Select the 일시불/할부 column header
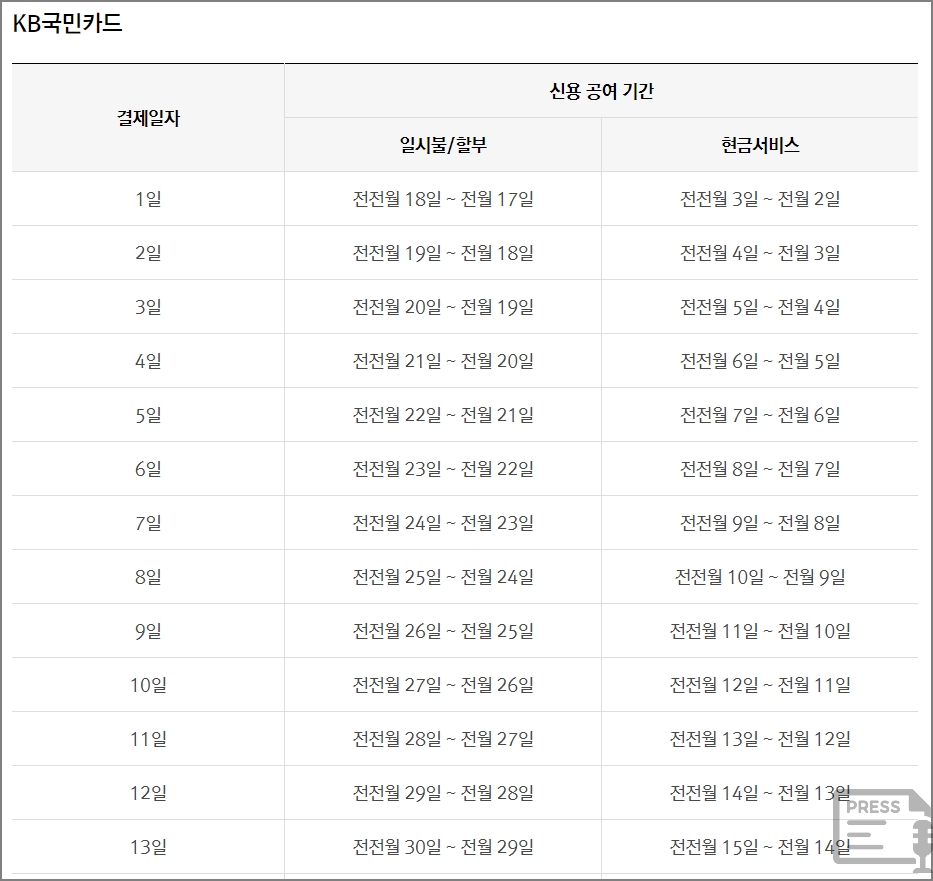Screen dimensions: 933x881 click(443, 145)
